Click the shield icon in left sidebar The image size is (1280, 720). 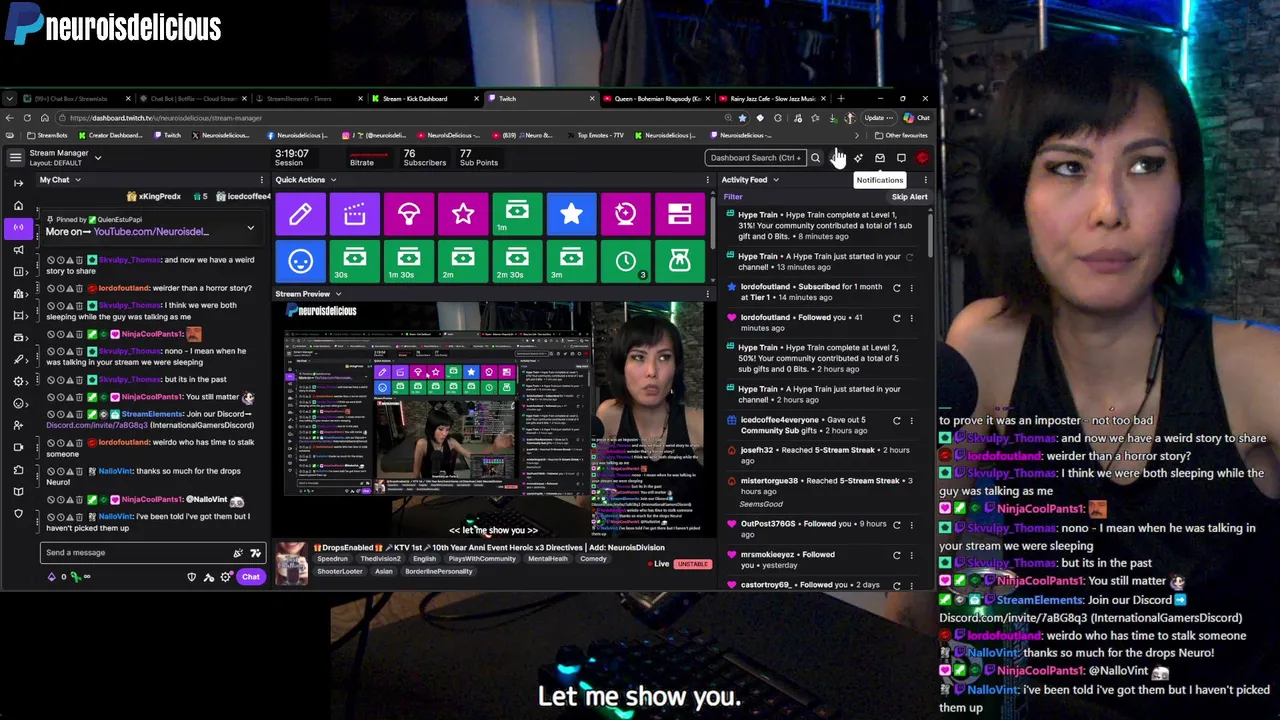[x=18, y=513]
